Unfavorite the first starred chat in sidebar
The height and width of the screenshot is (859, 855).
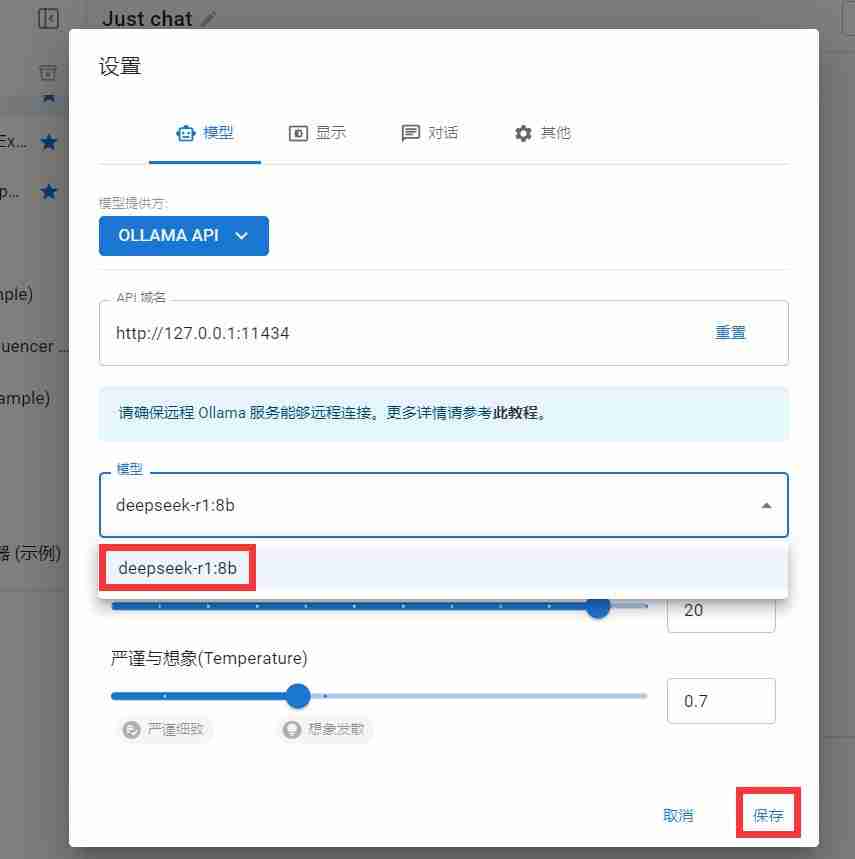click(49, 141)
